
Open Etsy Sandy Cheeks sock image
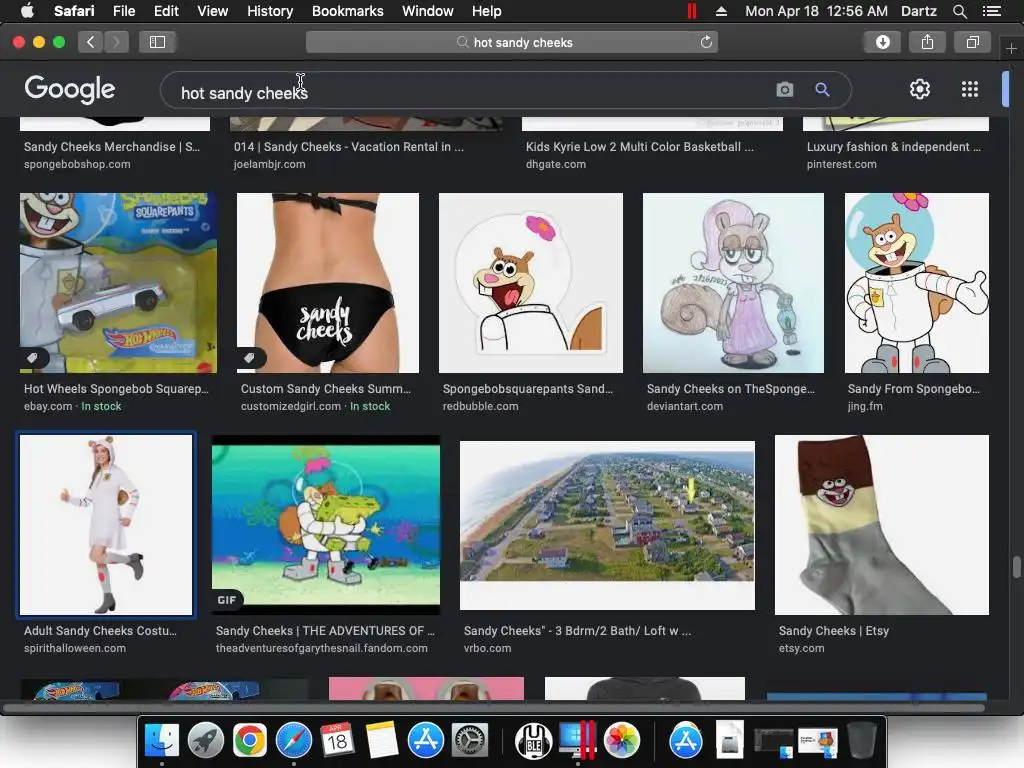tap(882, 525)
